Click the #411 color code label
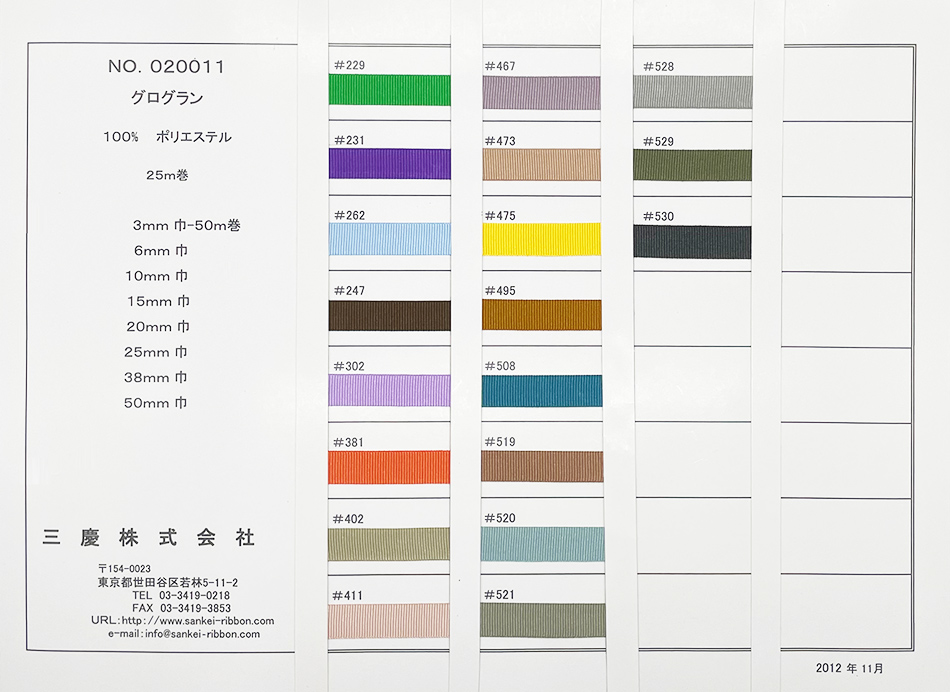 tap(348, 596)
